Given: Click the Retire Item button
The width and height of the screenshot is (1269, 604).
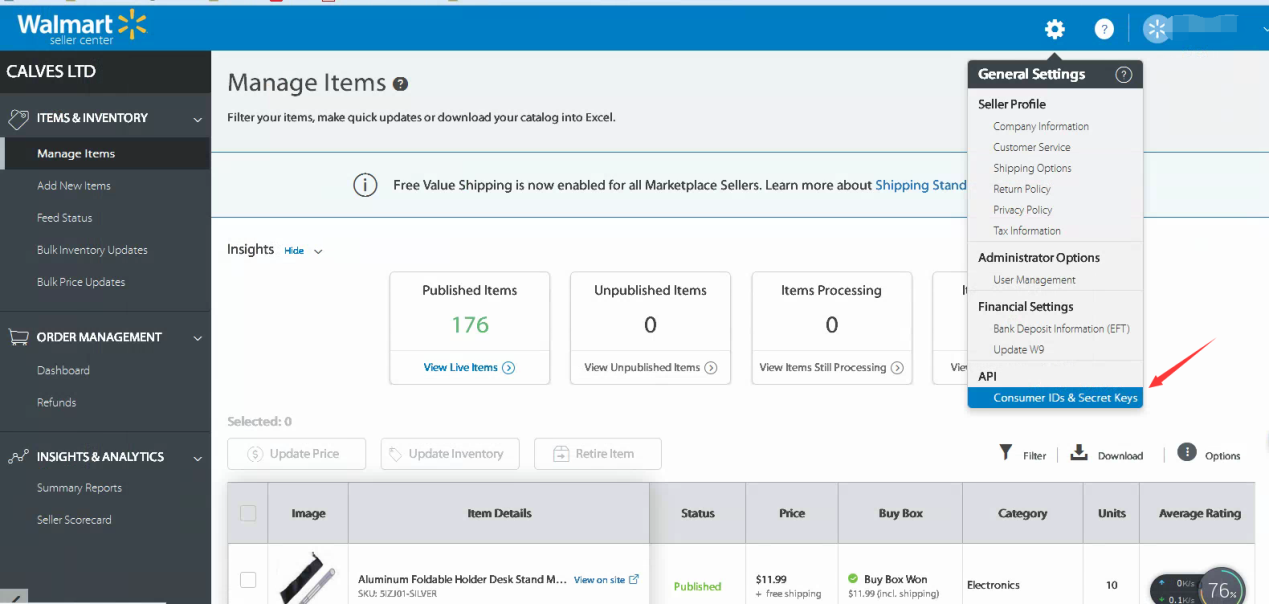Looking at the screenshot, I should (597, 453).
